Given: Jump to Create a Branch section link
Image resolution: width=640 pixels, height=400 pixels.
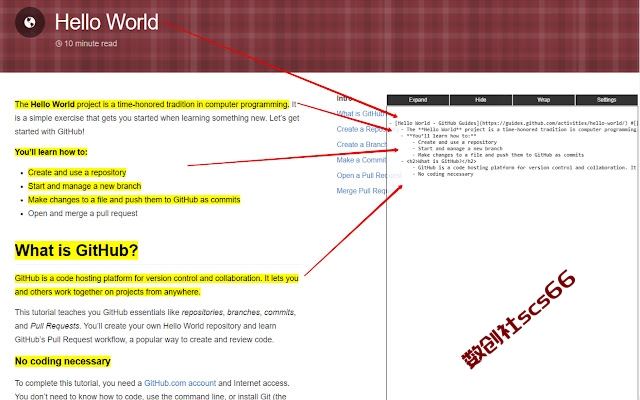Looking at the screenshot, I should [361, 144].
